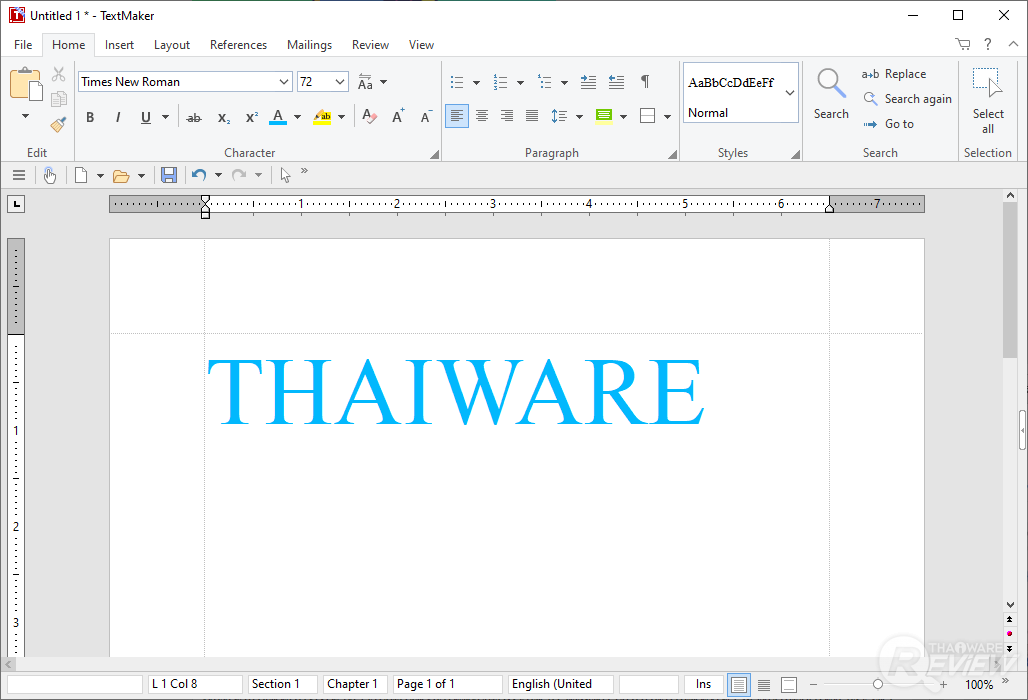Switch to the Review tab
The image size is (1028, 700).
[x=370, y=45]
